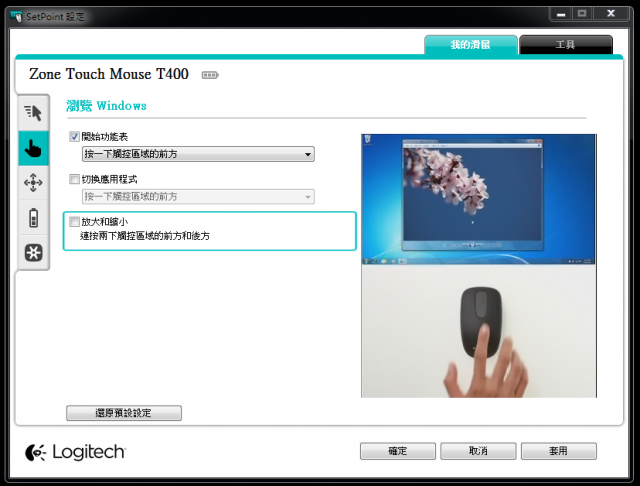Close the SetPoint window
The height and width of the screenshot is (486, 640).
point(611,14)
